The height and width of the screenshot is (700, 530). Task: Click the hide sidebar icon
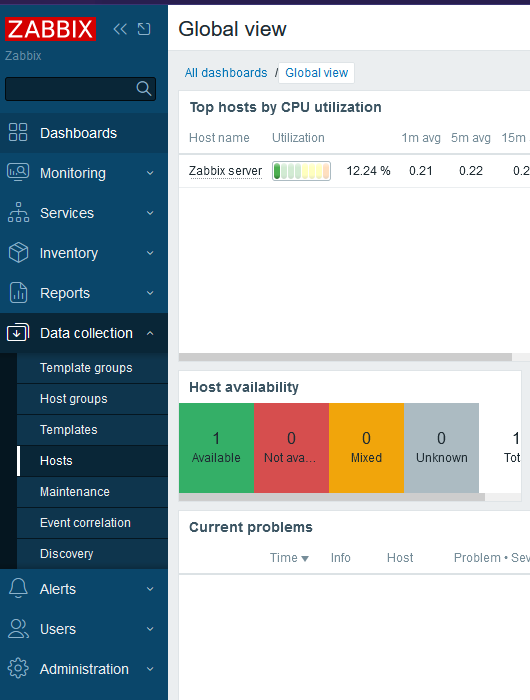click(144, 29)
